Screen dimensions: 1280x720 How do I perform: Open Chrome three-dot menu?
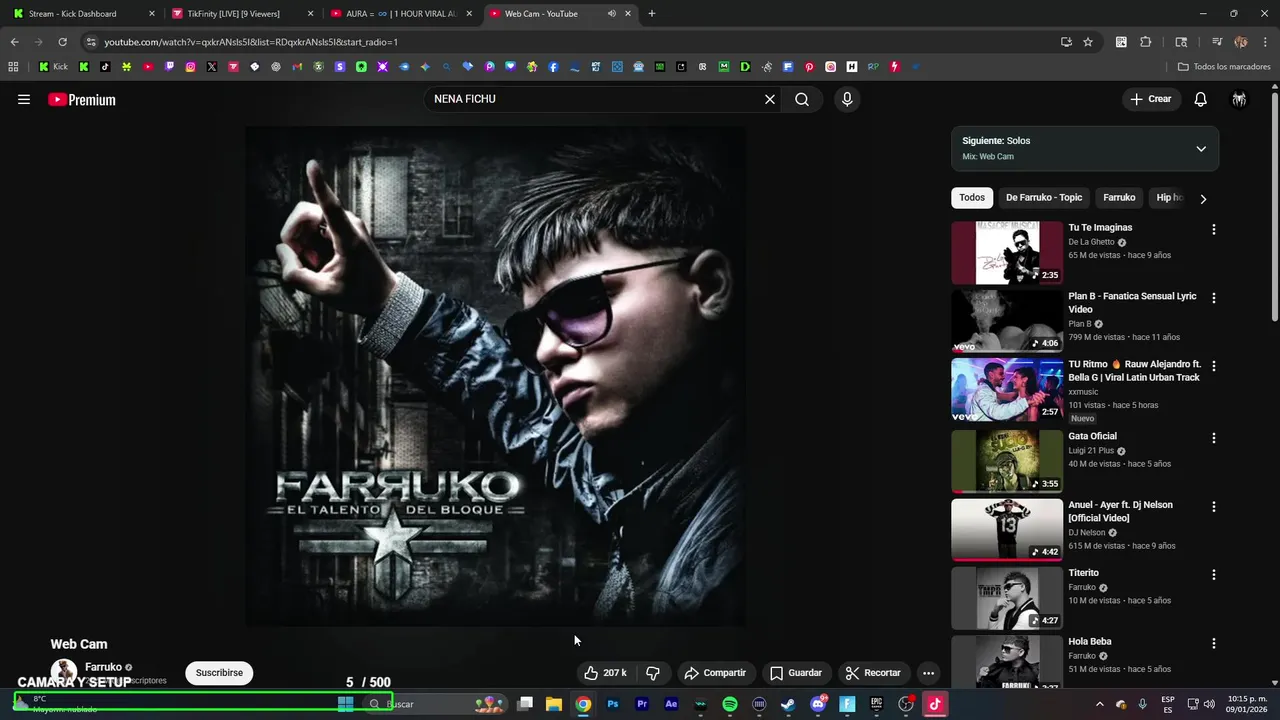[x=1263, y=42]
